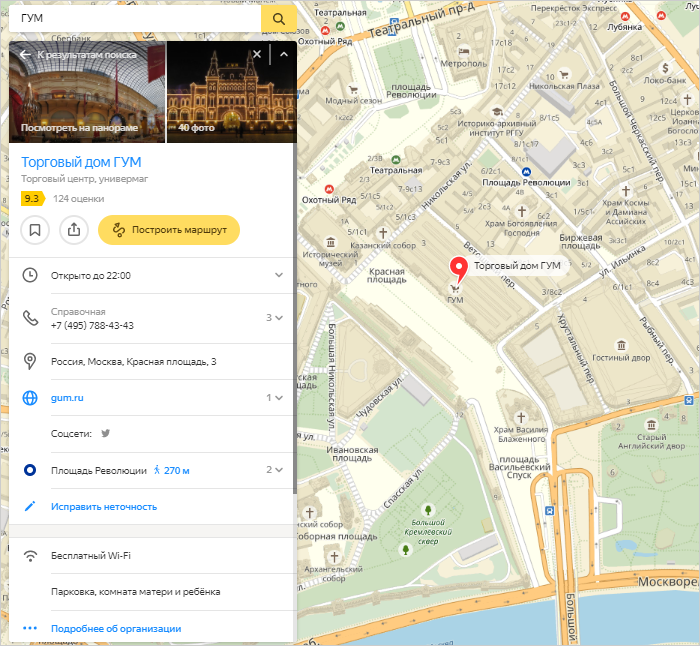Click the globe website icon

[x=30, y=398]
